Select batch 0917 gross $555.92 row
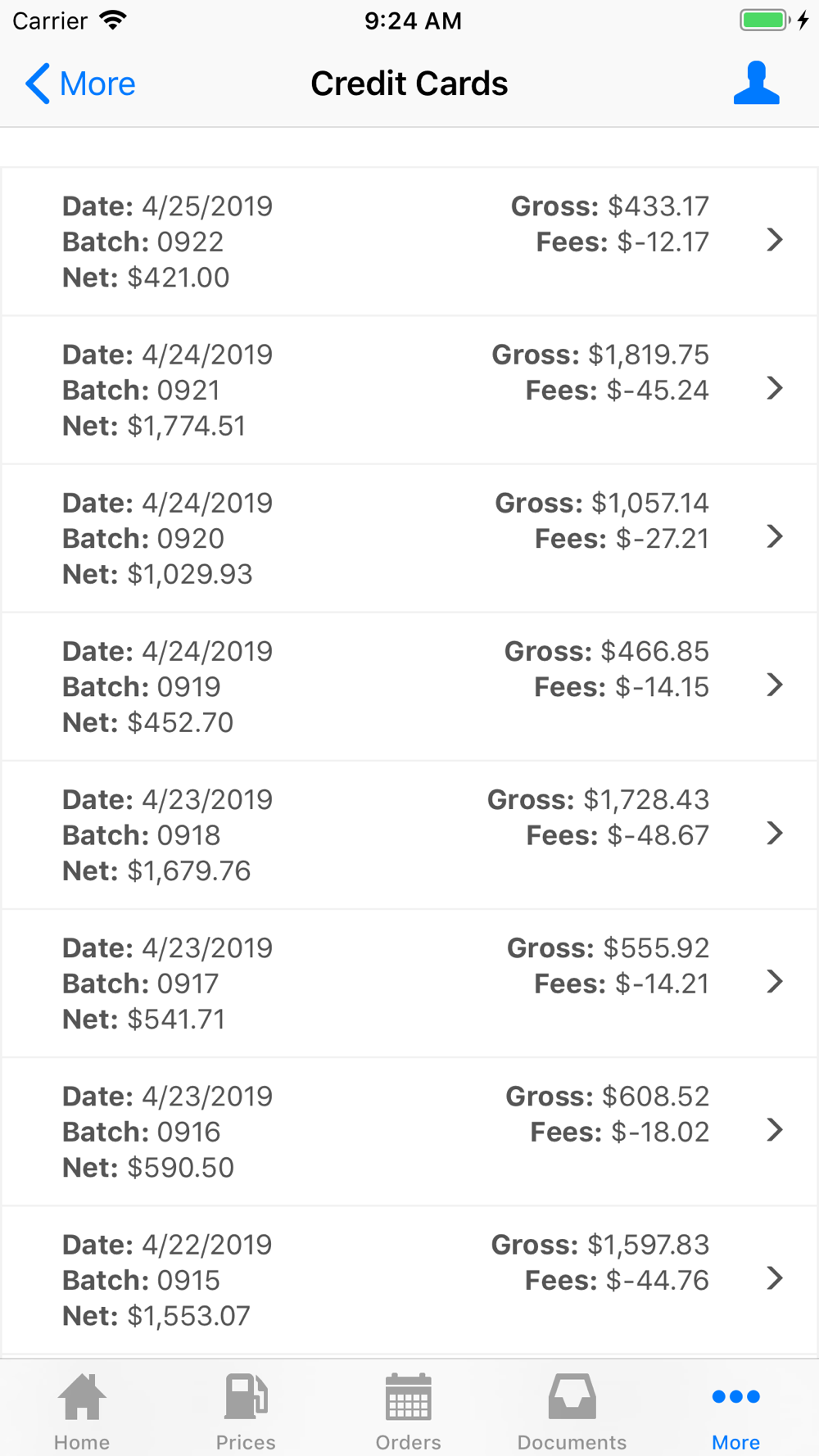Screen dimensions: 819x1456 [409, 983]
